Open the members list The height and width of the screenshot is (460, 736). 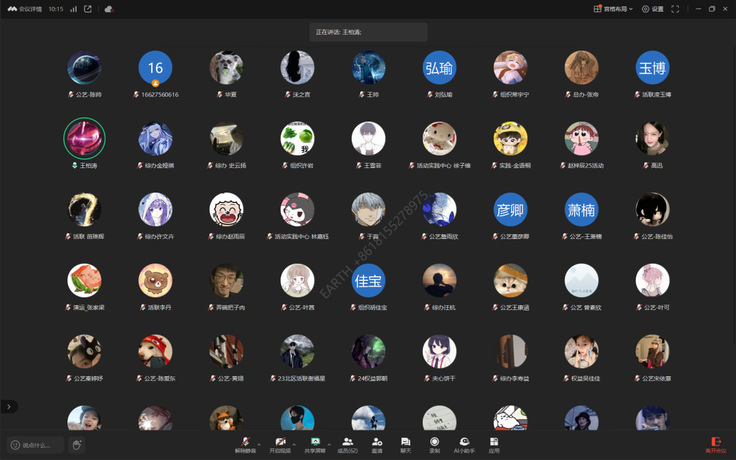click(347, 443)
